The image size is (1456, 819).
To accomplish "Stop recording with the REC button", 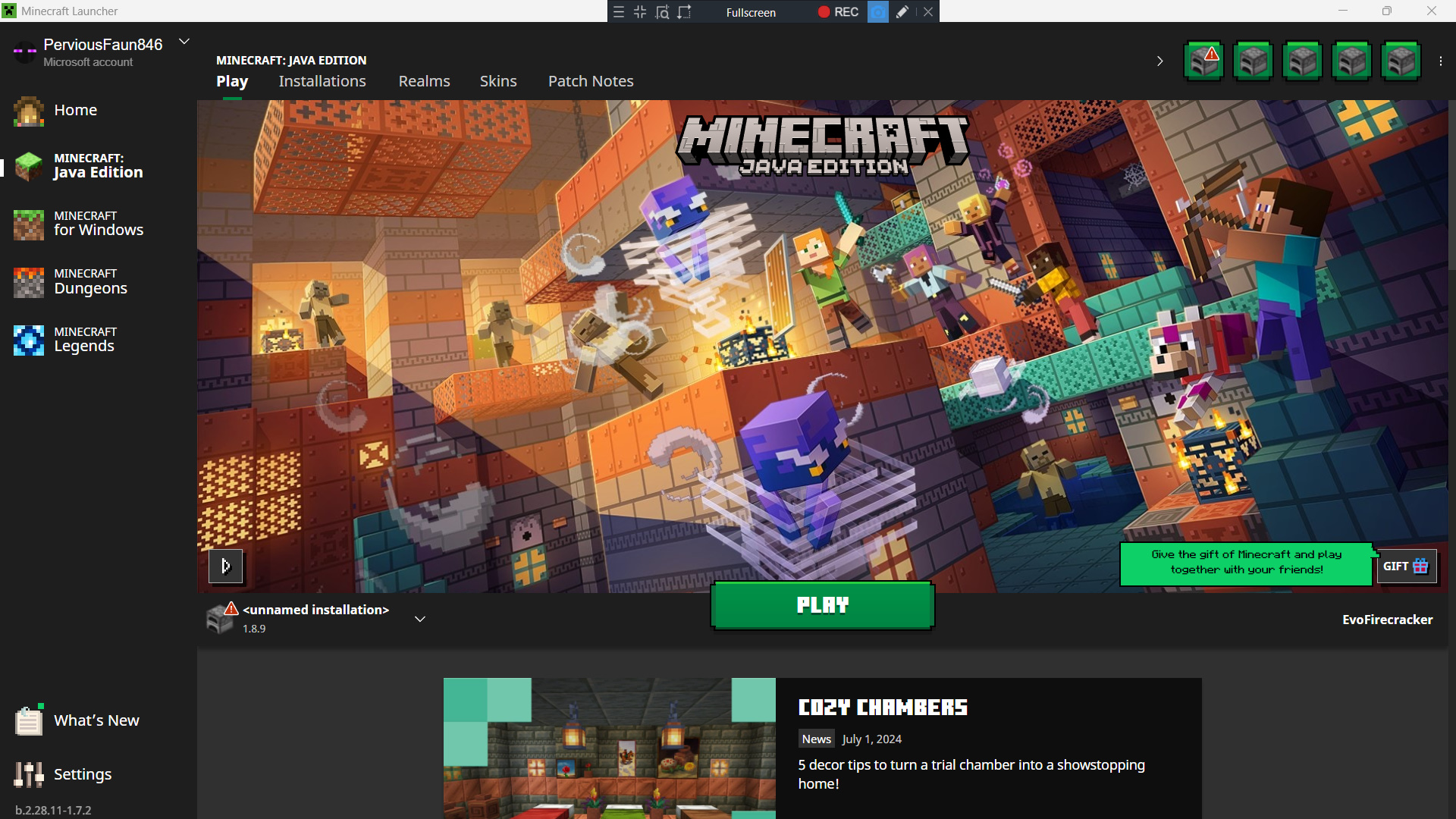I will 838,12.
